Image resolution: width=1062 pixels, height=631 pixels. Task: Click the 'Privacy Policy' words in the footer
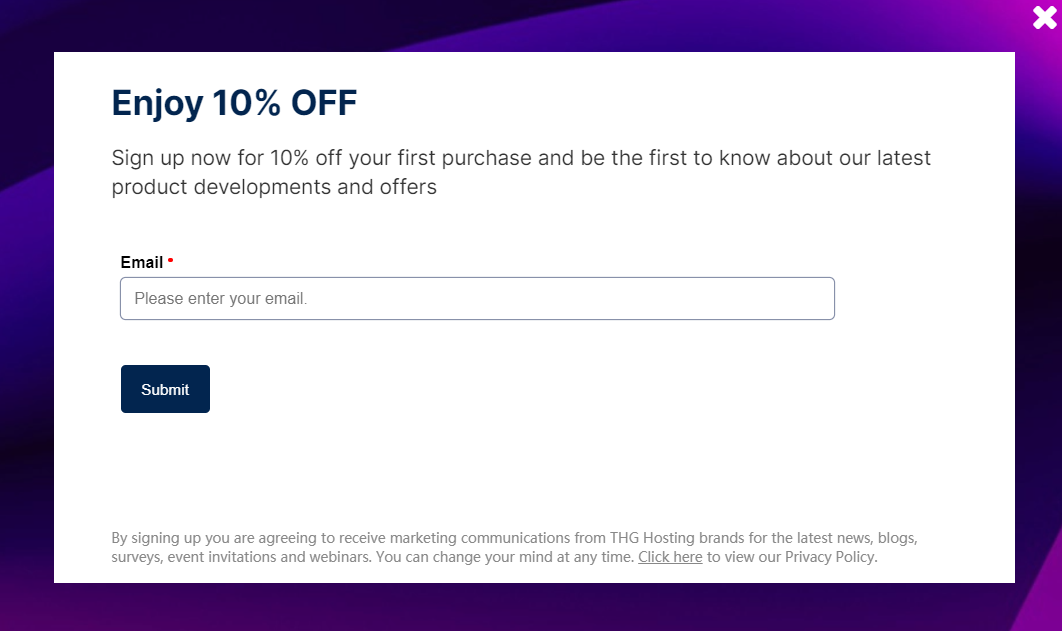pos(830,557)
